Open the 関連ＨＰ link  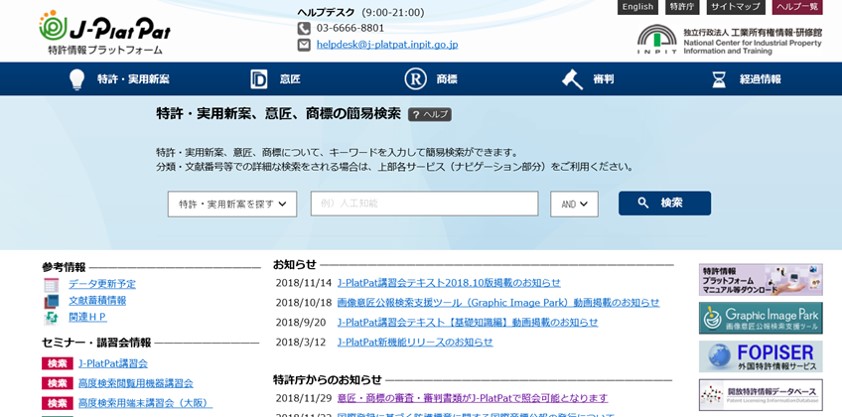(x=88, y=317)
